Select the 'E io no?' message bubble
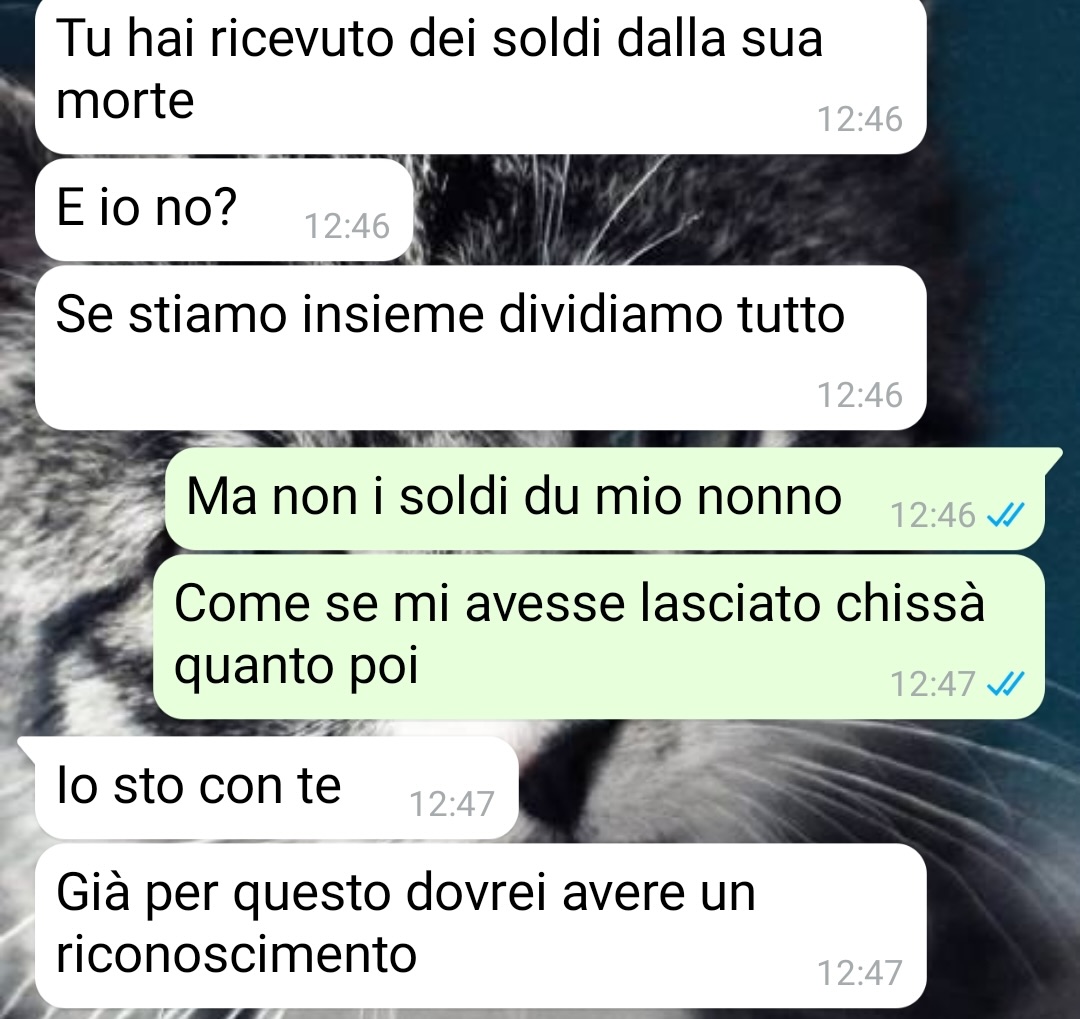 pyautogui.click(x=224, y=209)
